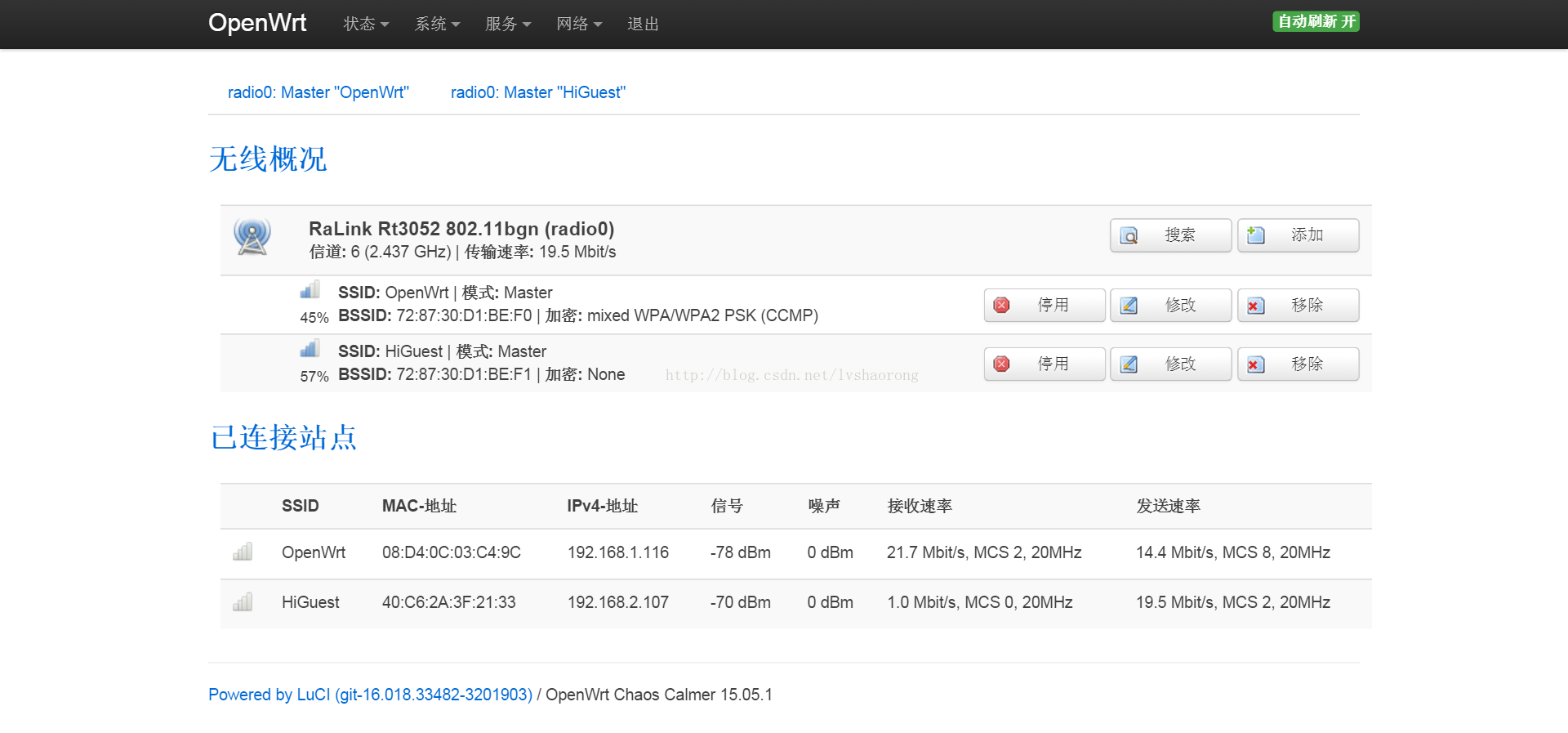Switch to radio0: Master "OpenWrt" tab

pyautogui.click(x=318, y=92)
